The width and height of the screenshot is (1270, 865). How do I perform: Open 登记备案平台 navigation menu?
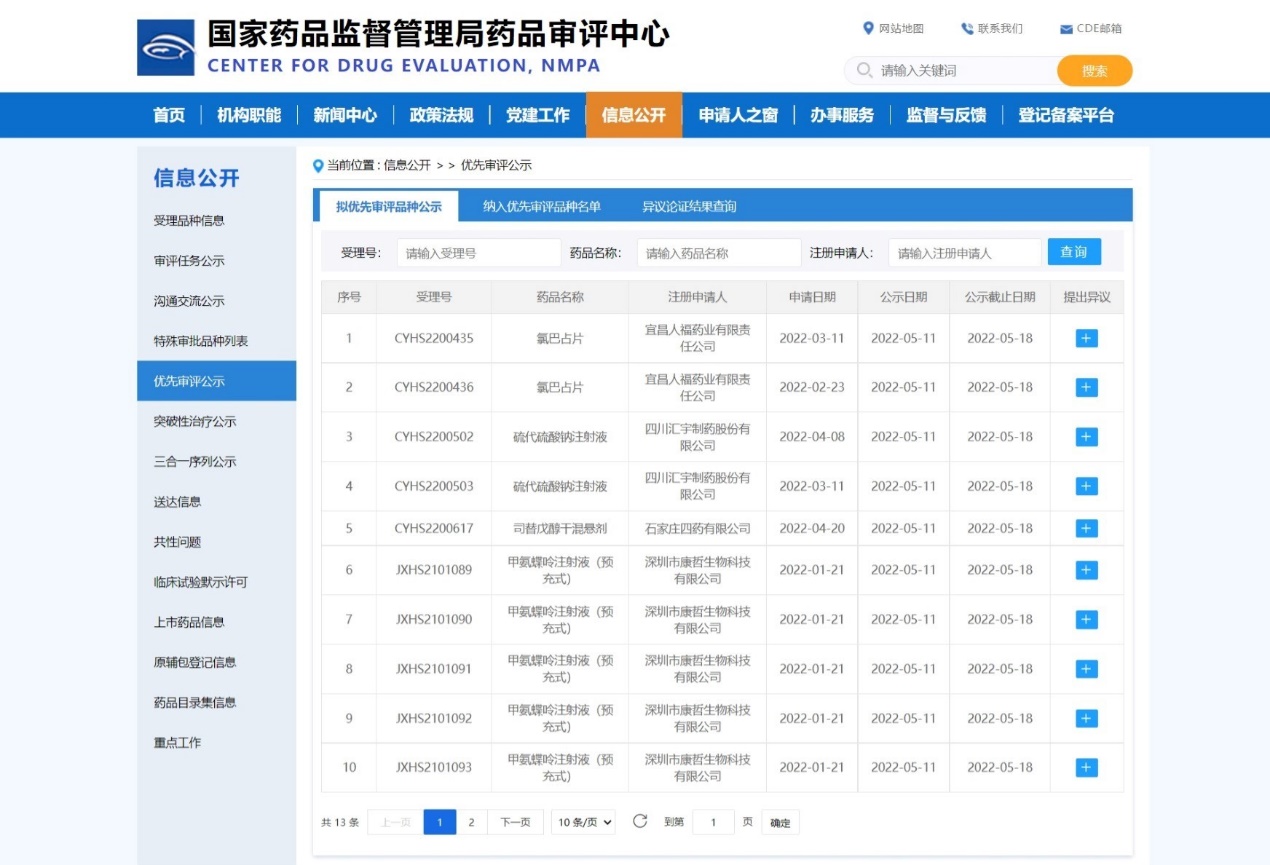(x=1066, y=115)
